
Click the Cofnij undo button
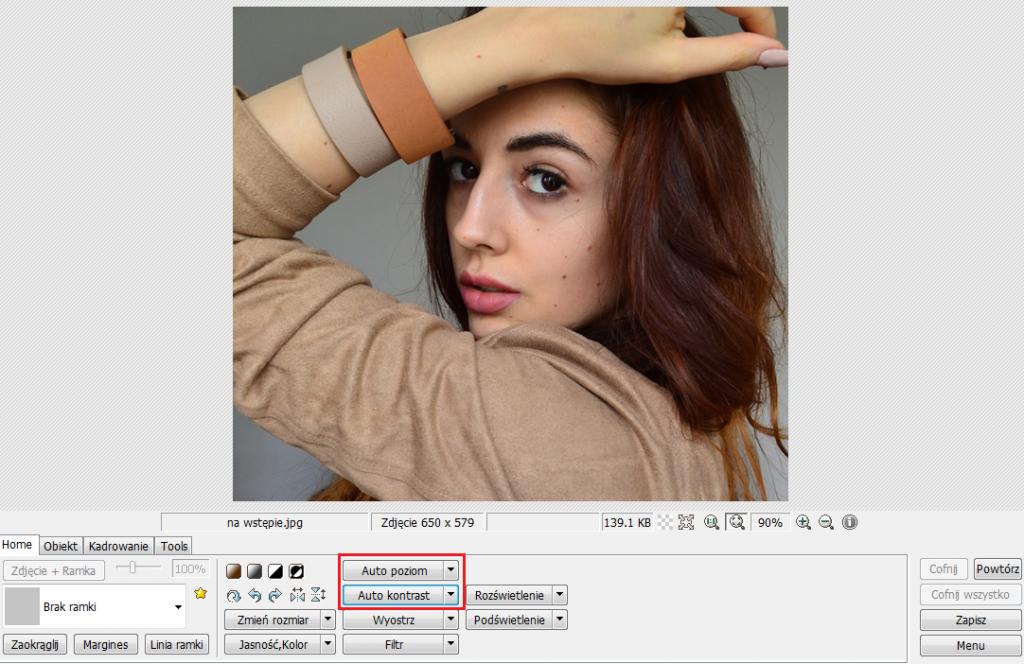944,569
